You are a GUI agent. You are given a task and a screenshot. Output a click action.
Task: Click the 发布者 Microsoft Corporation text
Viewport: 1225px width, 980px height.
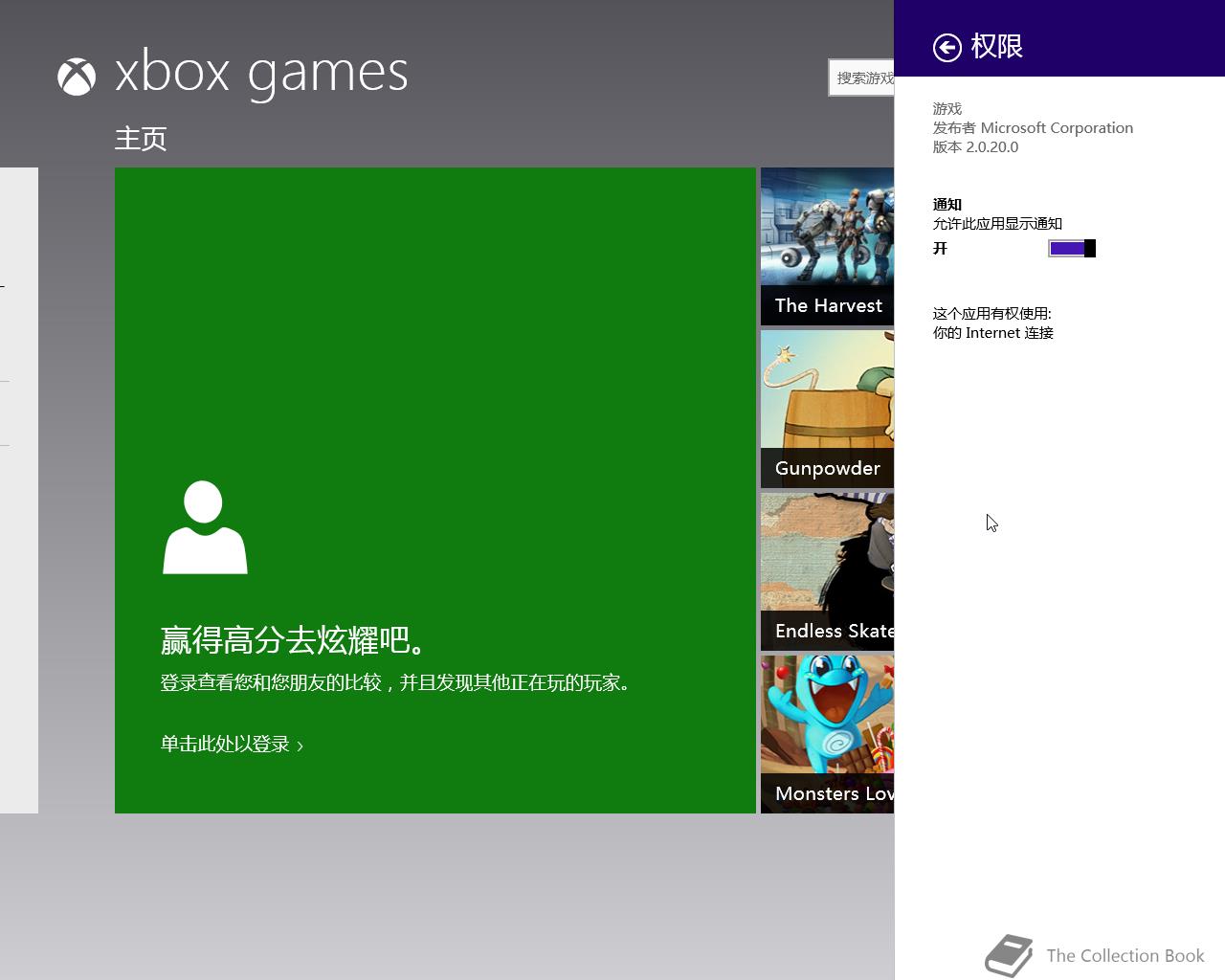coord(1033,128)
